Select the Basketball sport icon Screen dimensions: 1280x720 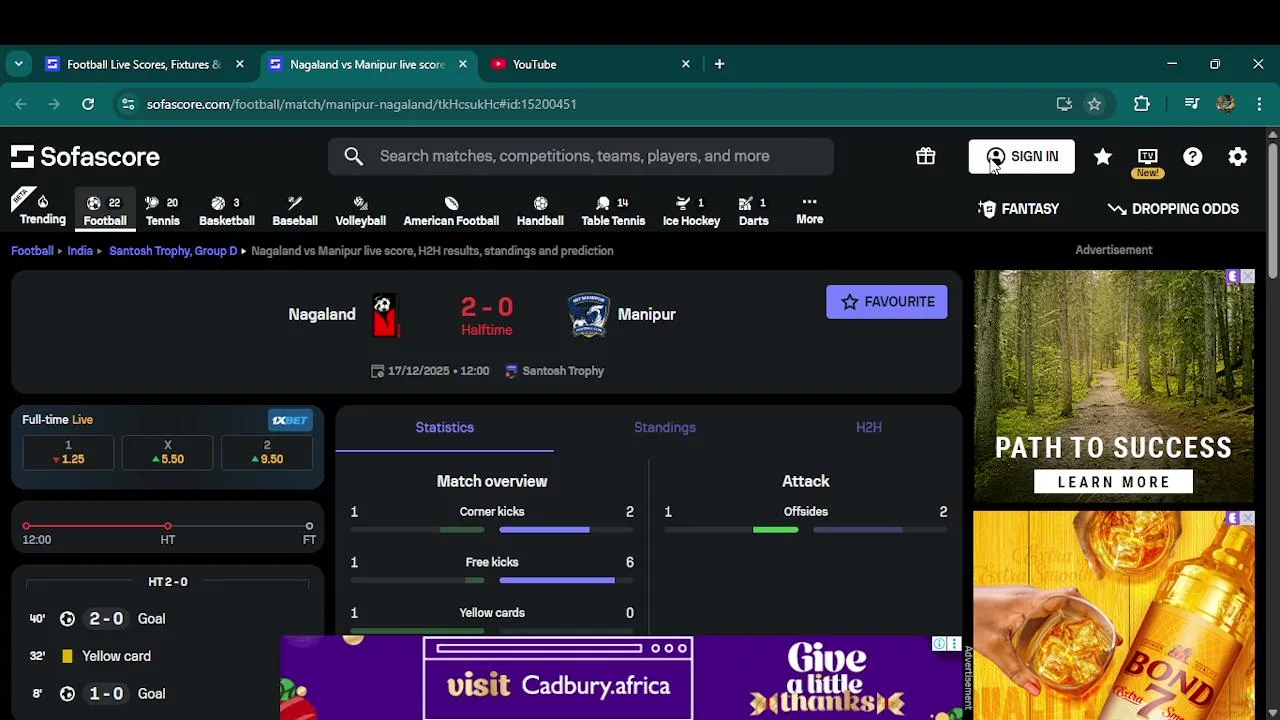tap(227, 210)
